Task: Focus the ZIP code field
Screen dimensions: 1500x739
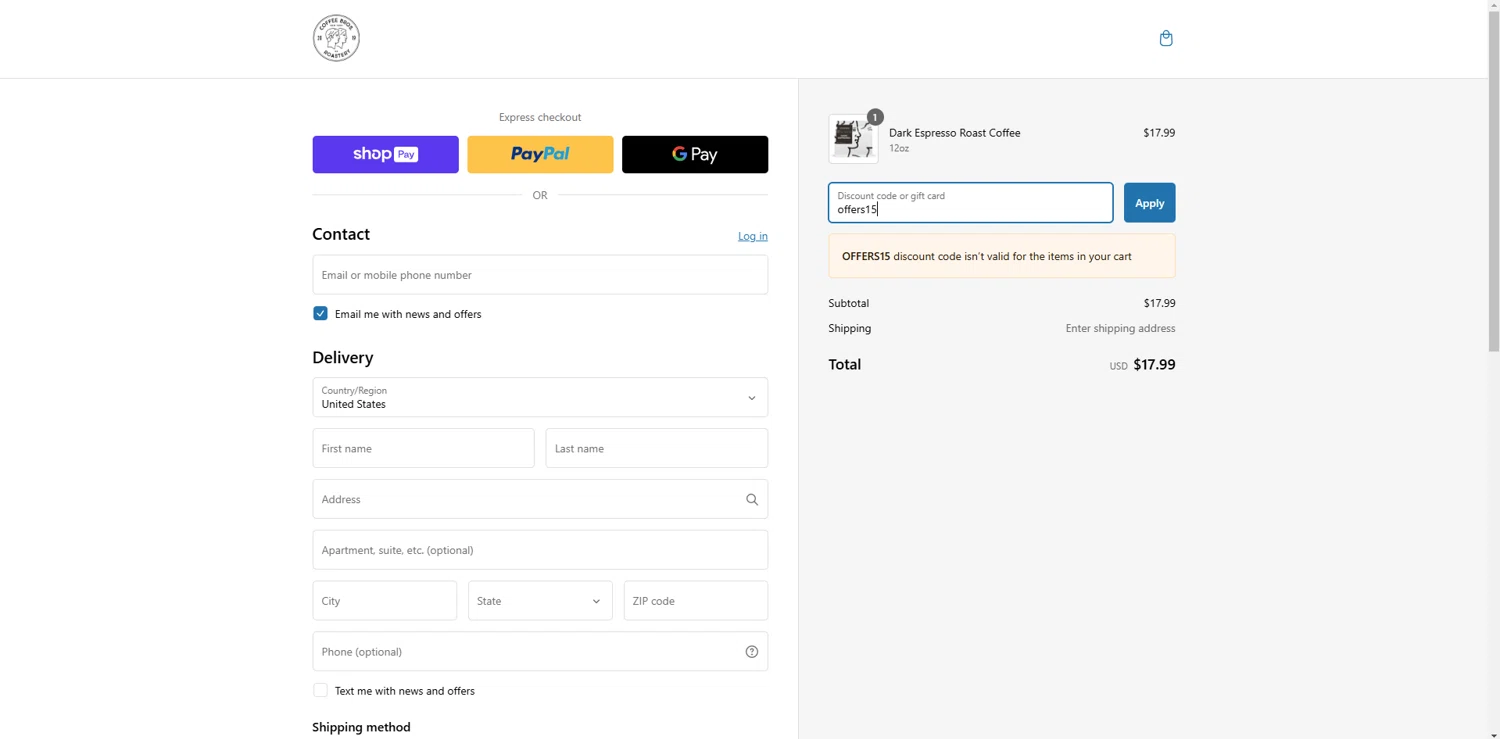Action: [696, 601]
